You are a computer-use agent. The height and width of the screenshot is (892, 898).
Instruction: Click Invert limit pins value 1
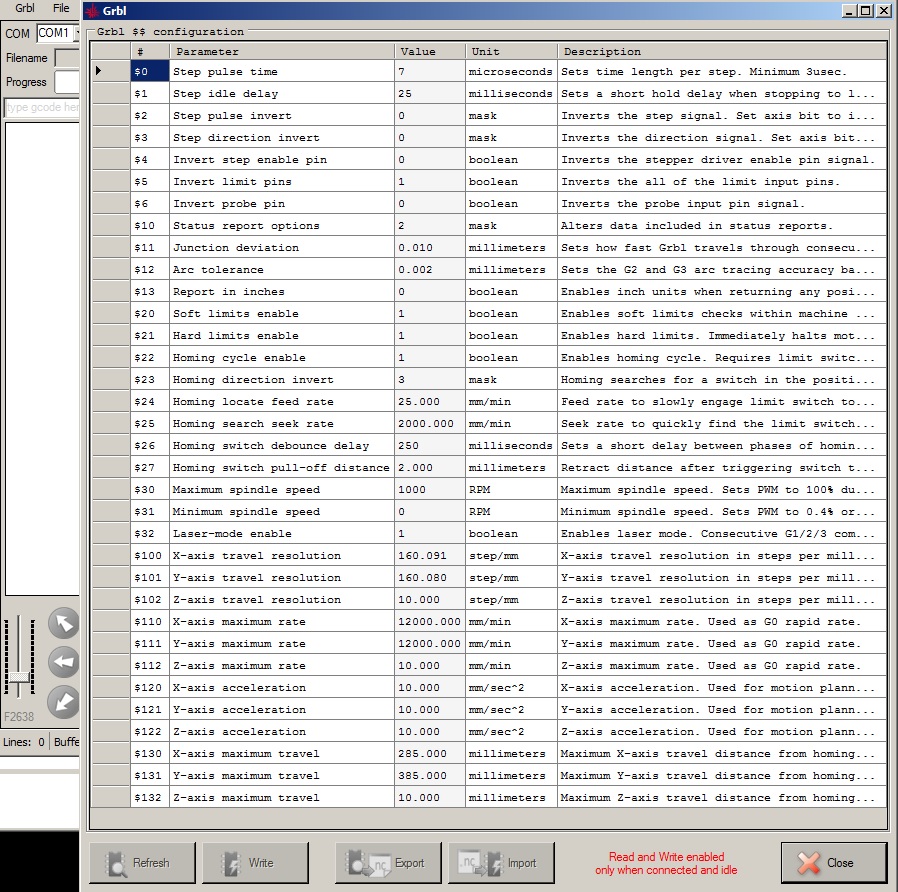430,181
